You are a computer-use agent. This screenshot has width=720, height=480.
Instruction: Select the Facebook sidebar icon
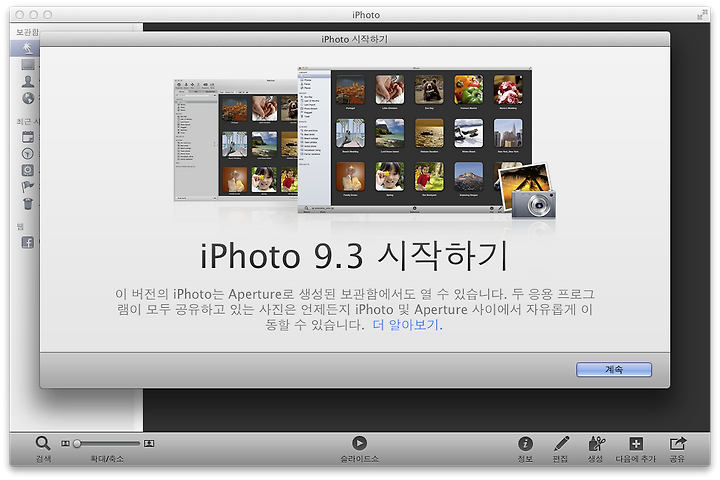[x=28, y=243]
